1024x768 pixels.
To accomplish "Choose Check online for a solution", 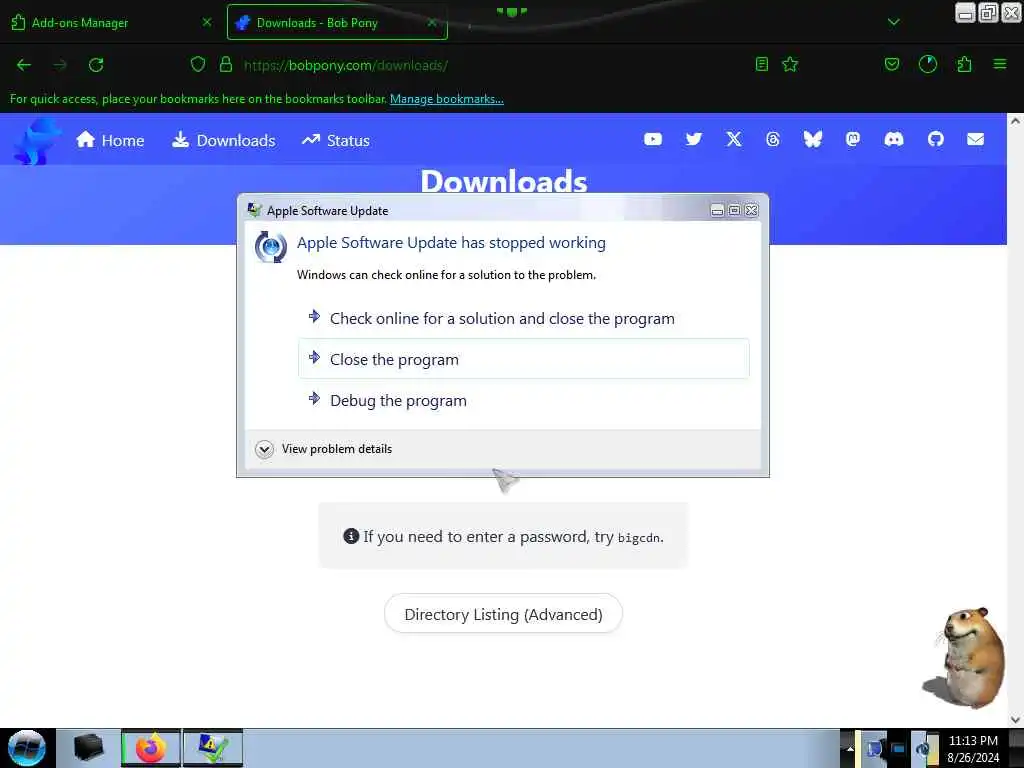I will click(x=524, y=319).
